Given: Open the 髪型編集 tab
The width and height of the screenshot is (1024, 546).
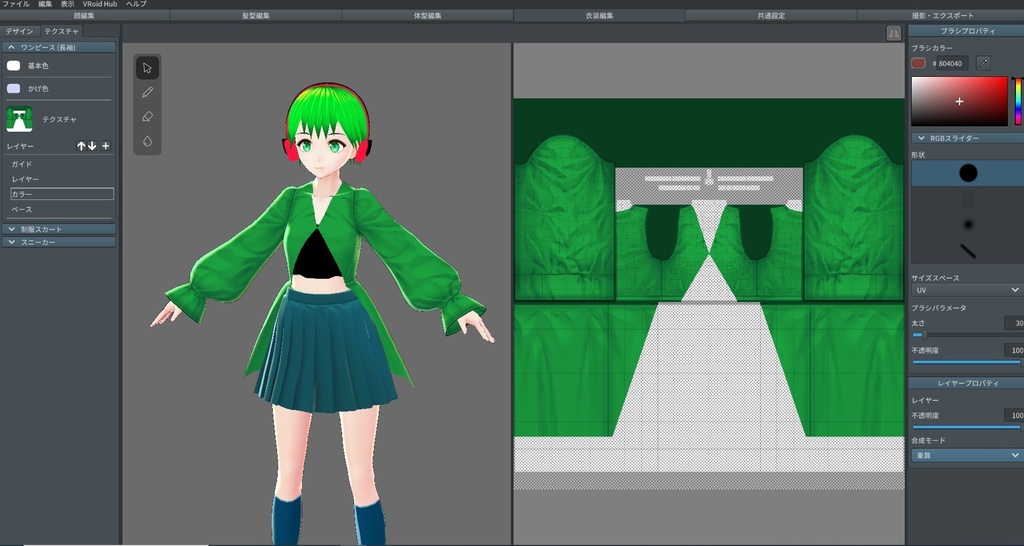Looking at the screenshot, I should pos(256,16).
